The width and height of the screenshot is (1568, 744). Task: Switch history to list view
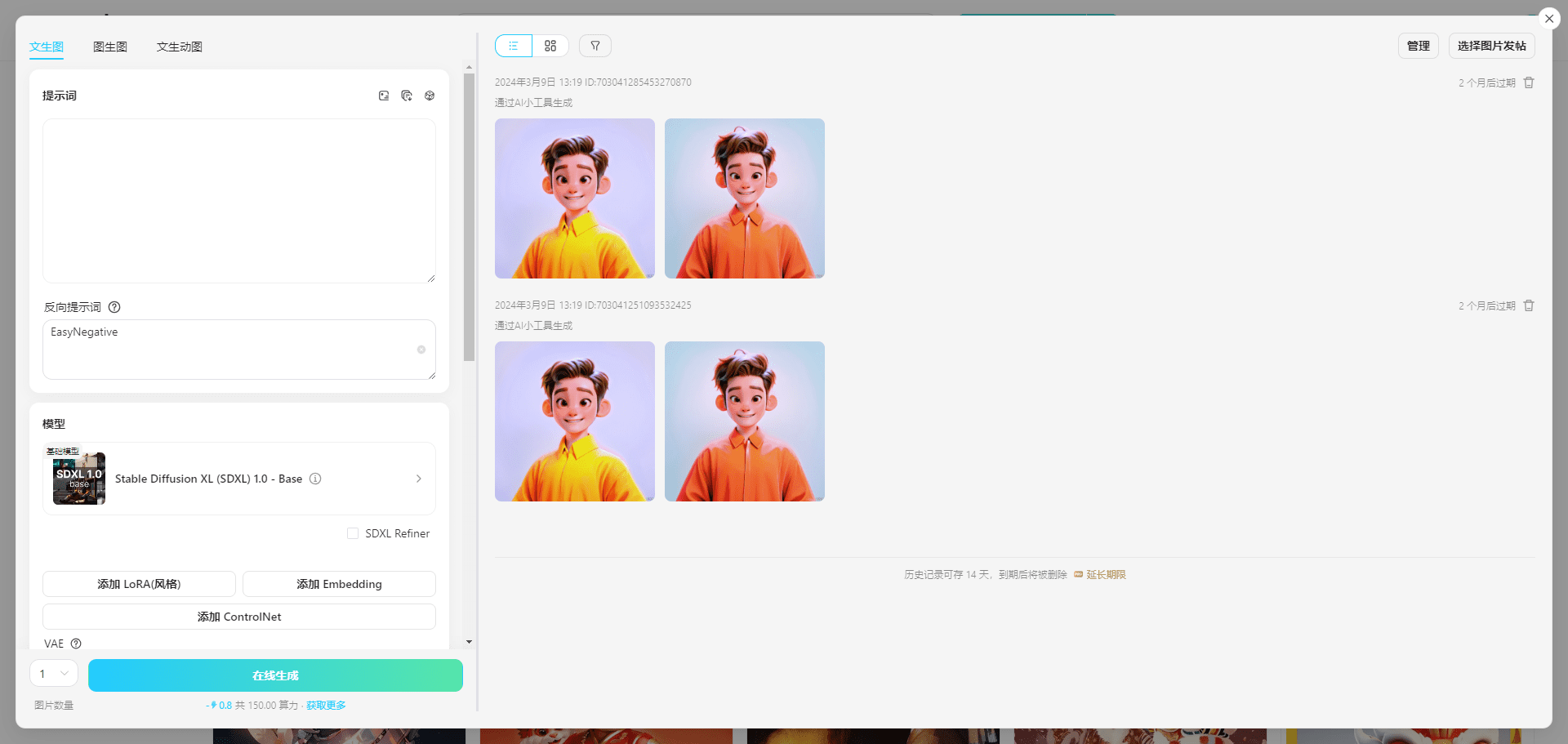(x=514, y=46)
